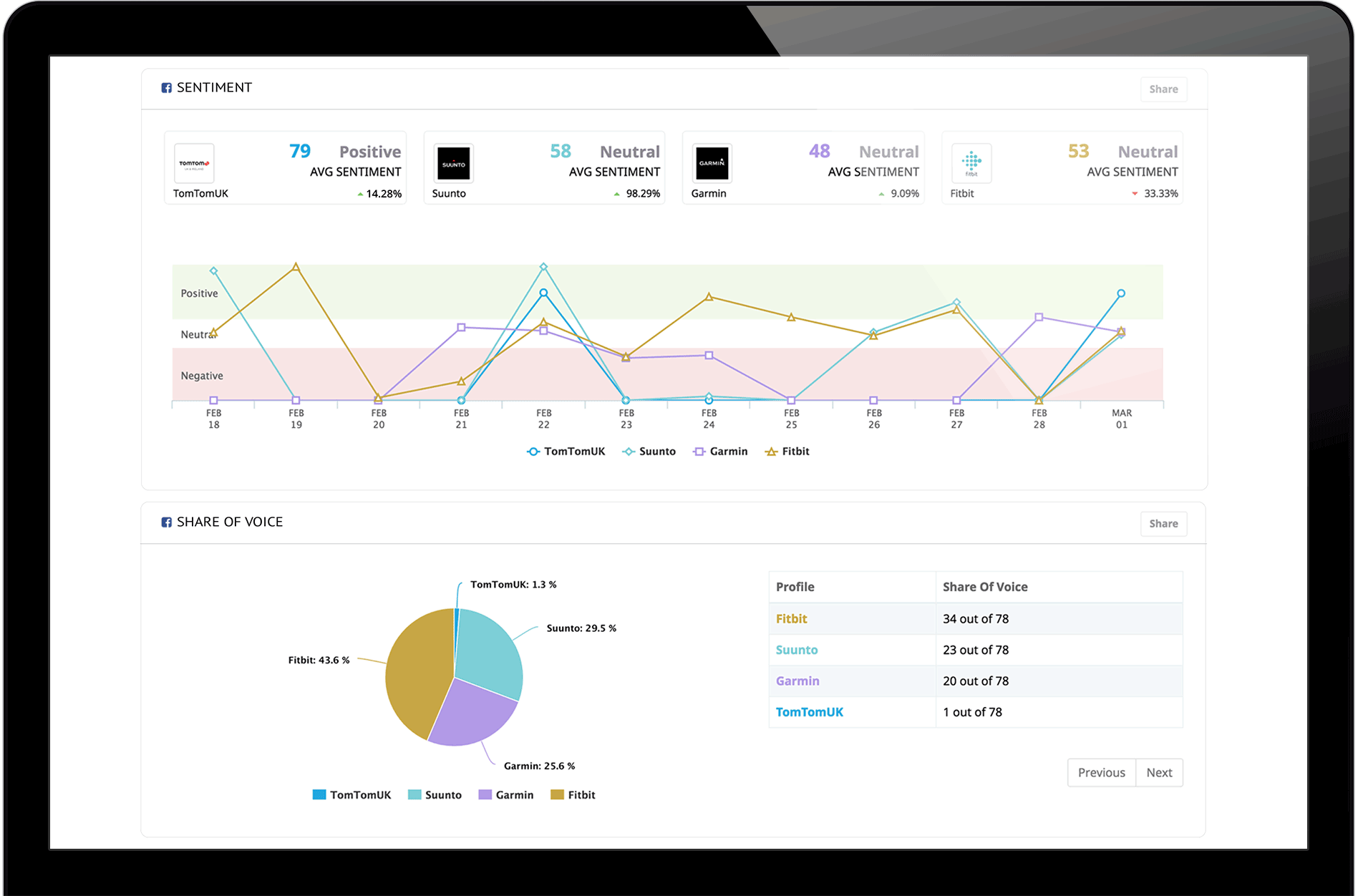1358x896 pixels.
Task: Click the 'TomTomUK: 1.3 %' pie label
Action: click(513, 585)
